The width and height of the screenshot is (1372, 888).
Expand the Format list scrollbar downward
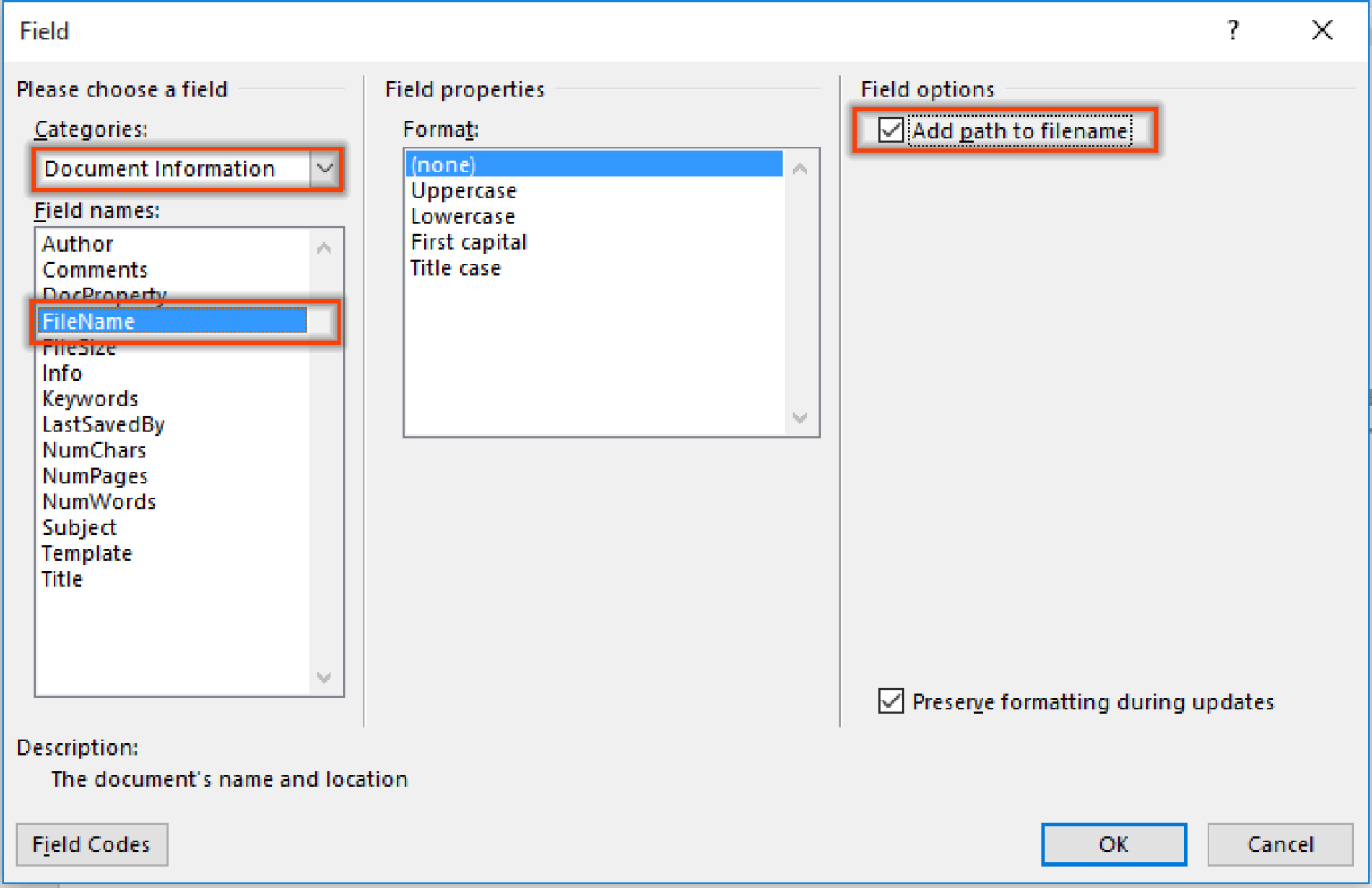click(x=799, y=418)
